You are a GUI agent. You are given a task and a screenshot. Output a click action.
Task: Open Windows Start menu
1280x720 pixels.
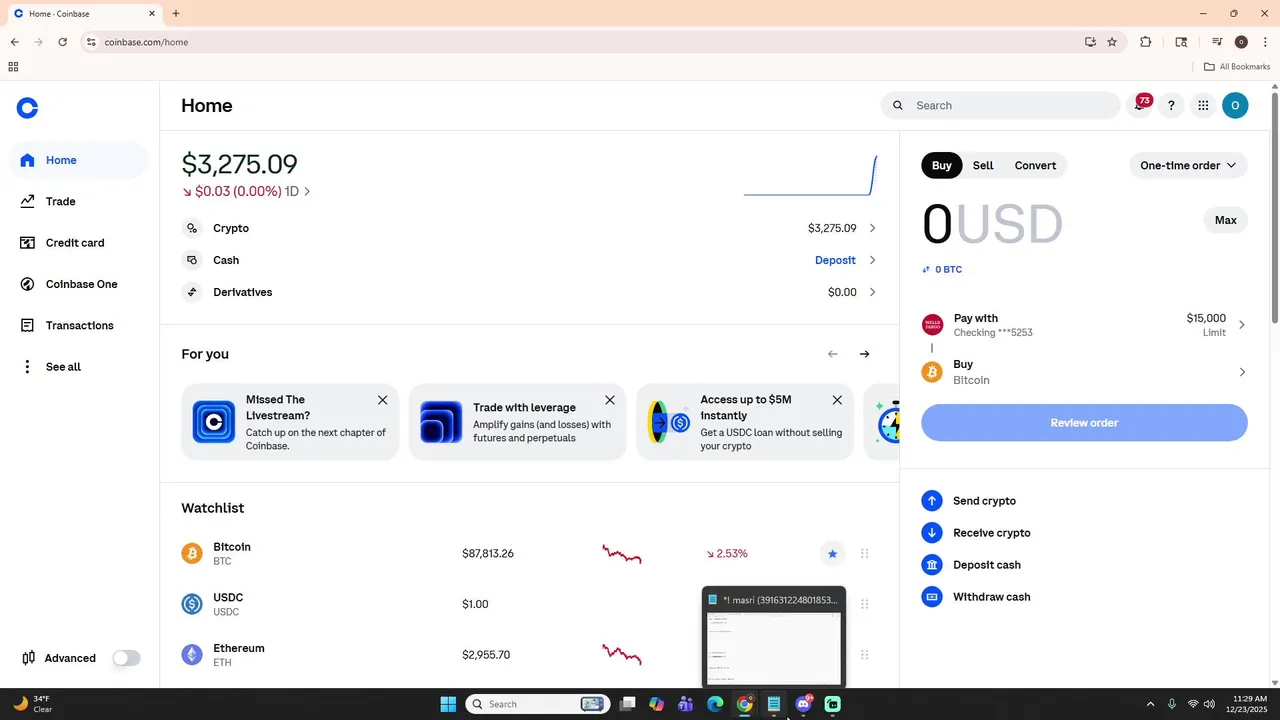click(x=448, y=704)
